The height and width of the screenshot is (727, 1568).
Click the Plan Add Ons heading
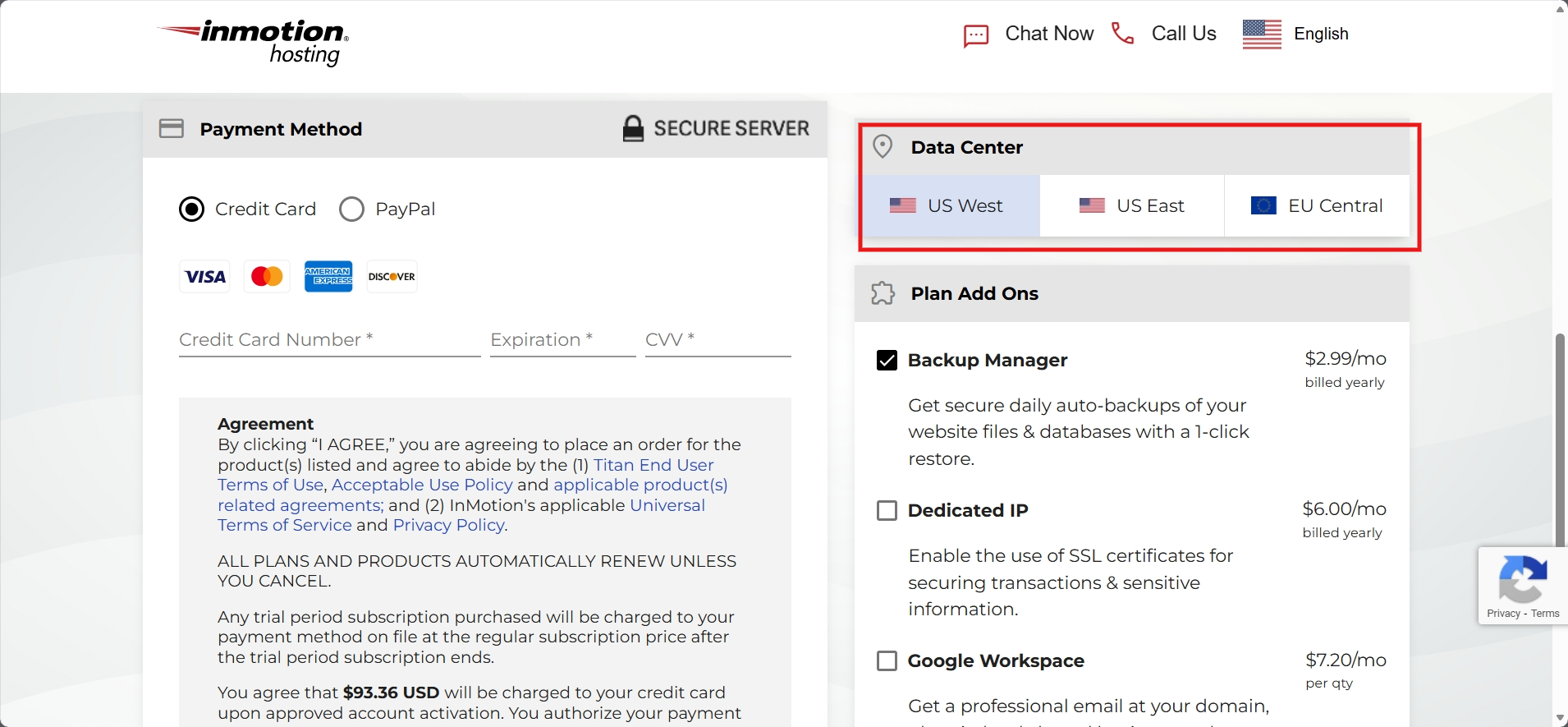tap(974, 293)
